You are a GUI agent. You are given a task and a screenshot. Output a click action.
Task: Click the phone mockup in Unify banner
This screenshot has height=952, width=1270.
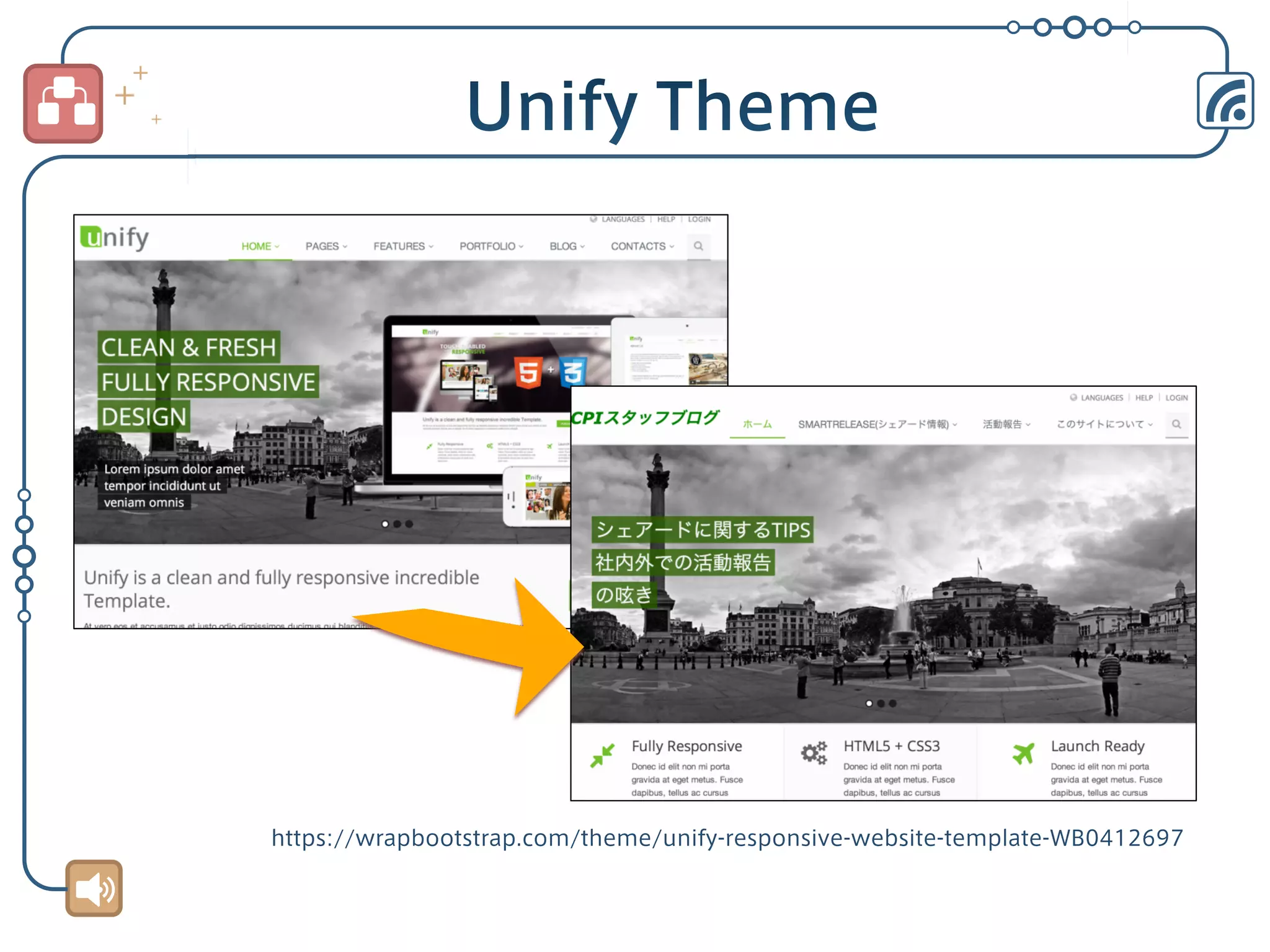pyautogui.click(x=537, y=496)
